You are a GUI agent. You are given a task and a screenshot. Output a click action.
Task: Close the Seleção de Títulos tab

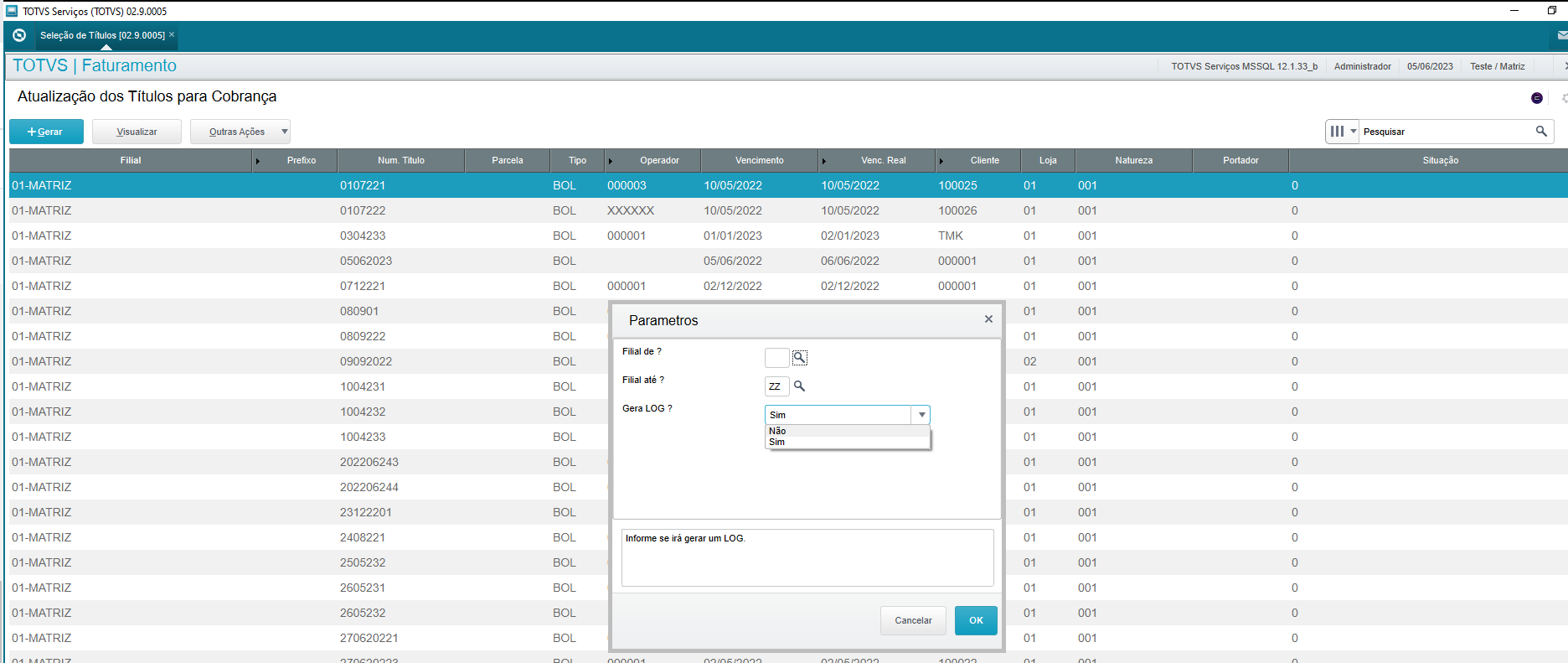pos(172,34)
